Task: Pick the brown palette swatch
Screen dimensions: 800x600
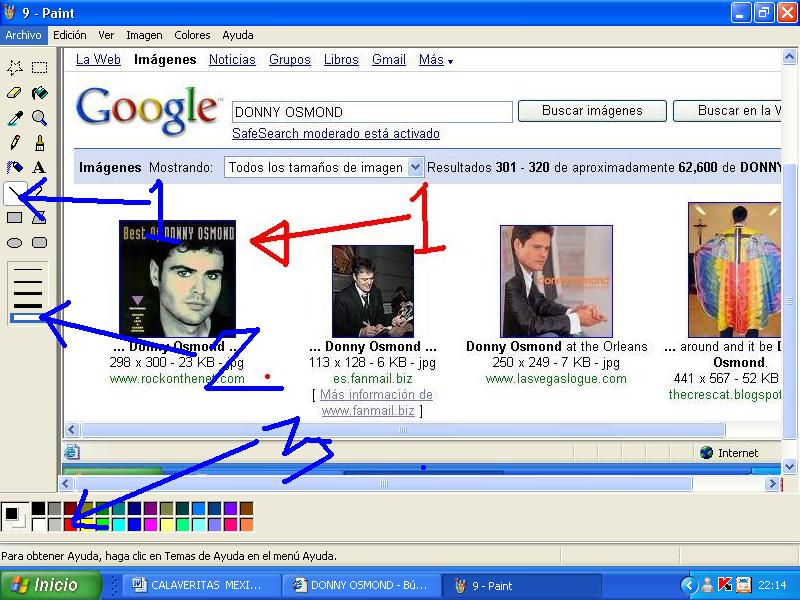Action: pyautogui.click(x=246, y=508)
